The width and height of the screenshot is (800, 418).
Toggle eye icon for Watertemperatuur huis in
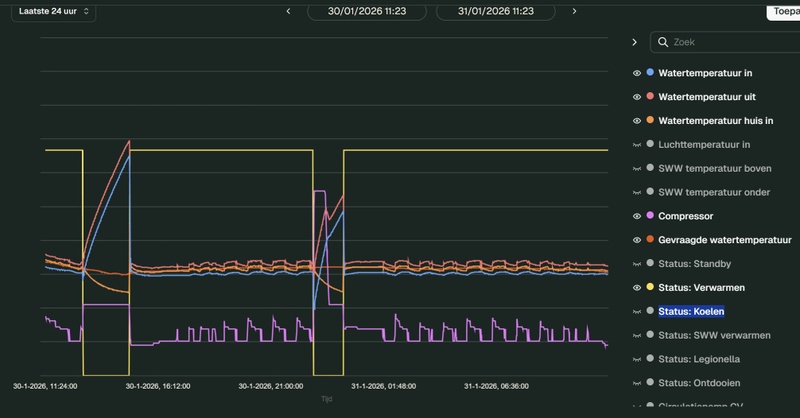637,121
